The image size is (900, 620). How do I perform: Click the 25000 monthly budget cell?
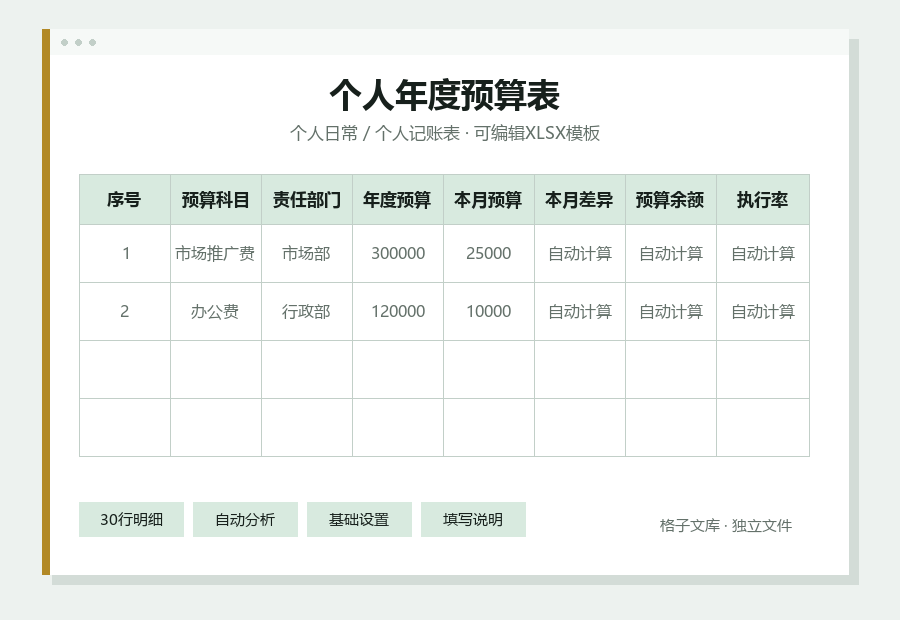point(489,253)
